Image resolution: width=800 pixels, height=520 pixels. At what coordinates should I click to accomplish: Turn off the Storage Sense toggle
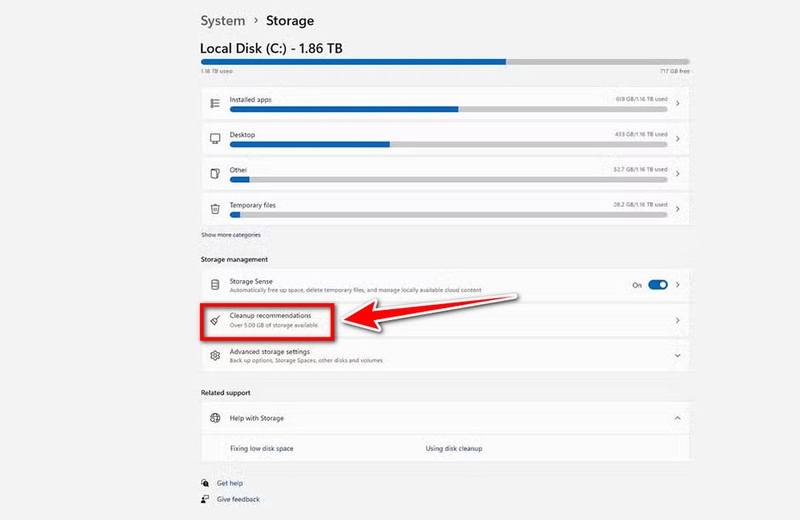(x=658, y=285)
